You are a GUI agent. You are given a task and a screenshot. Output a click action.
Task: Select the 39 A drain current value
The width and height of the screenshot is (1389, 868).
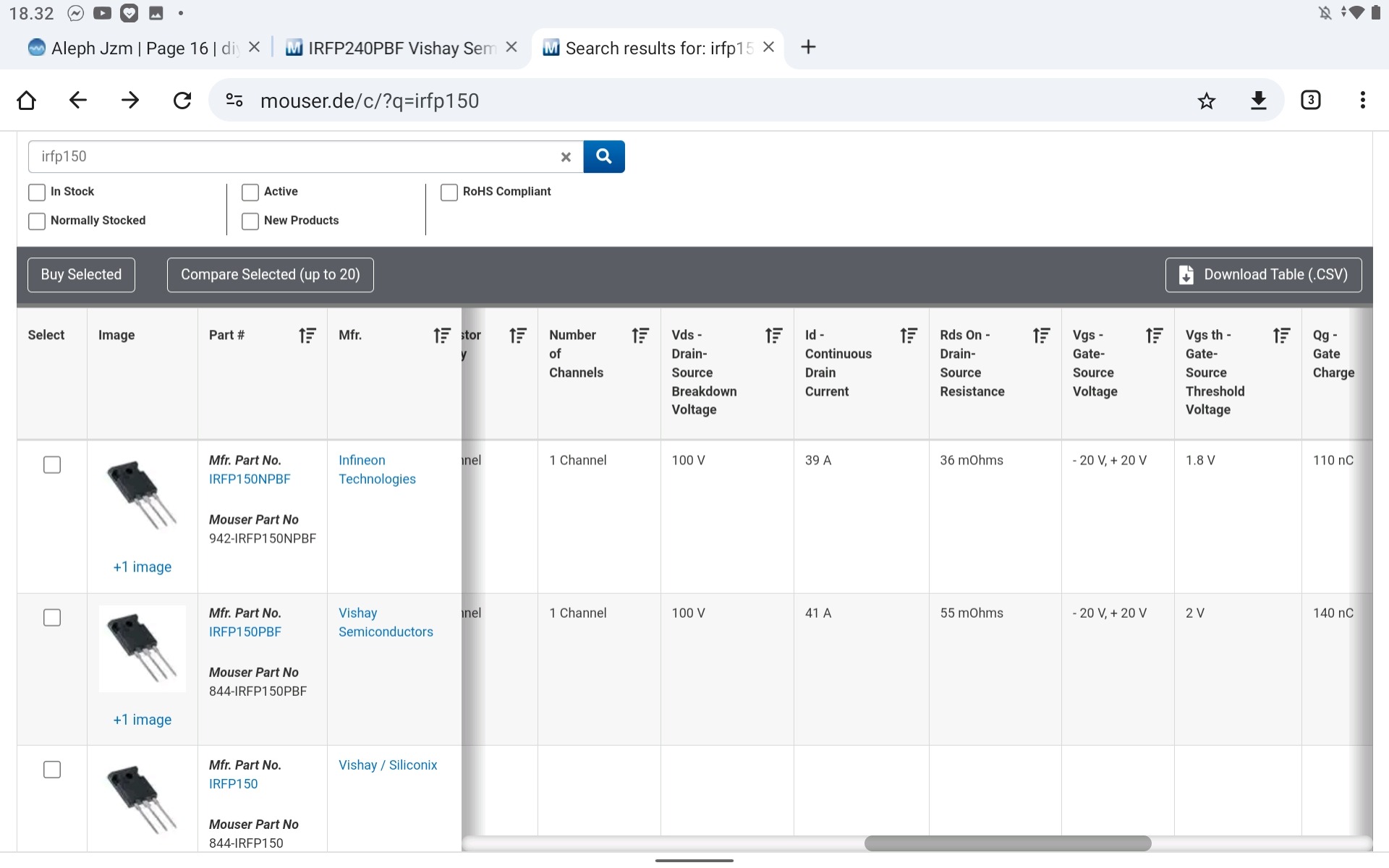(818, 461)
